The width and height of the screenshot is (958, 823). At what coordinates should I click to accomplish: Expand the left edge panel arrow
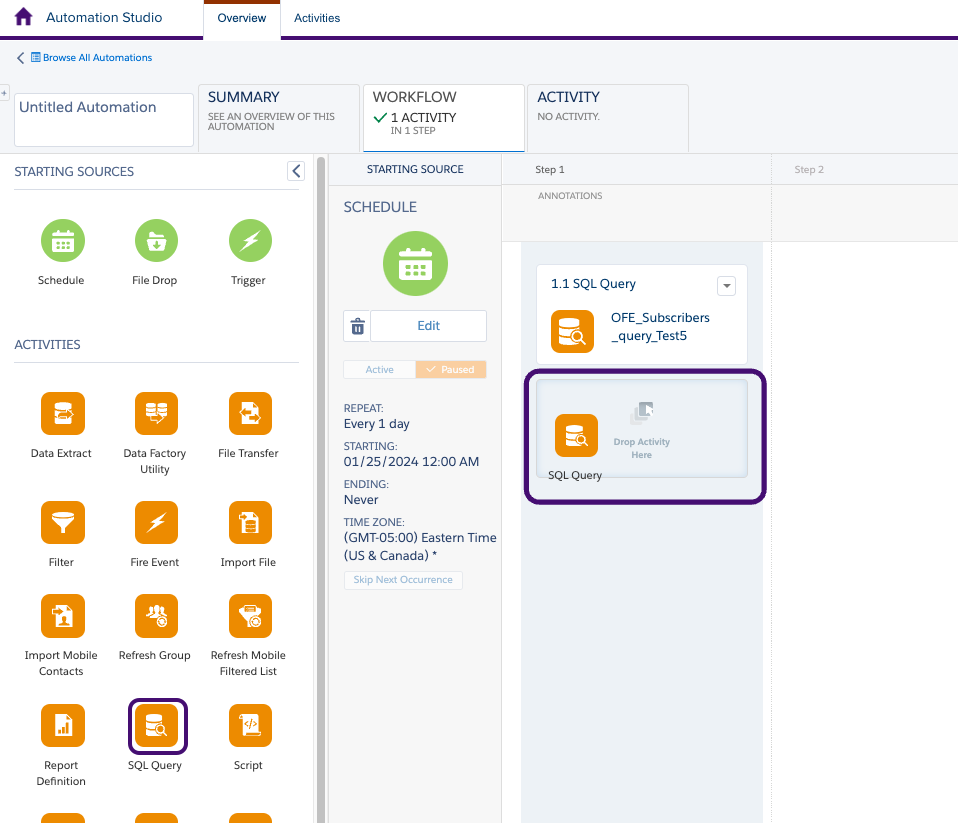pos(5,92)
